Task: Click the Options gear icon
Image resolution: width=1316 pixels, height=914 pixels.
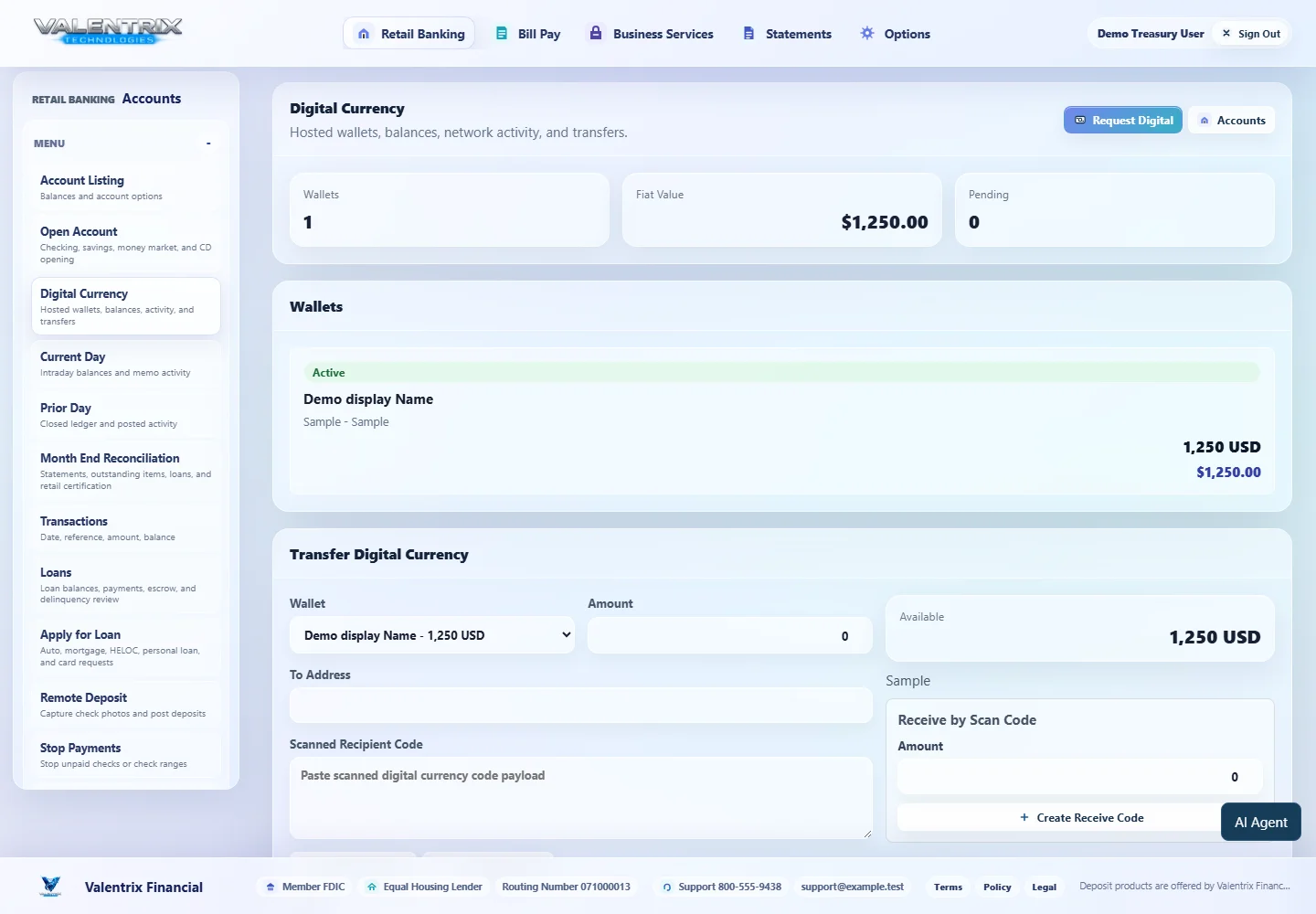Action: point(867,33)
